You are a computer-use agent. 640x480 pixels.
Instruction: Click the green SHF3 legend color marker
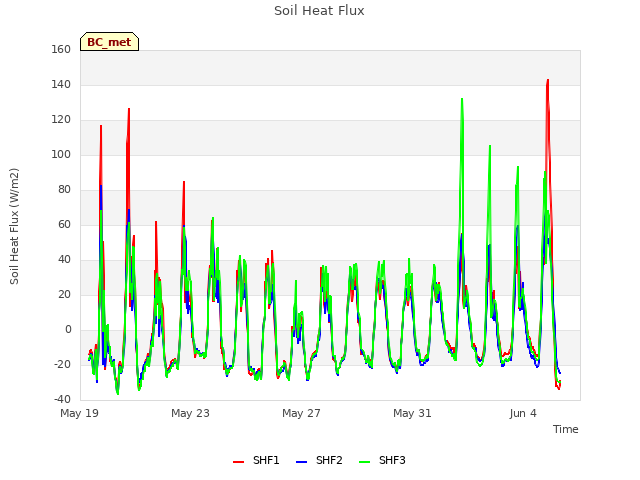(x=364, y=462)
